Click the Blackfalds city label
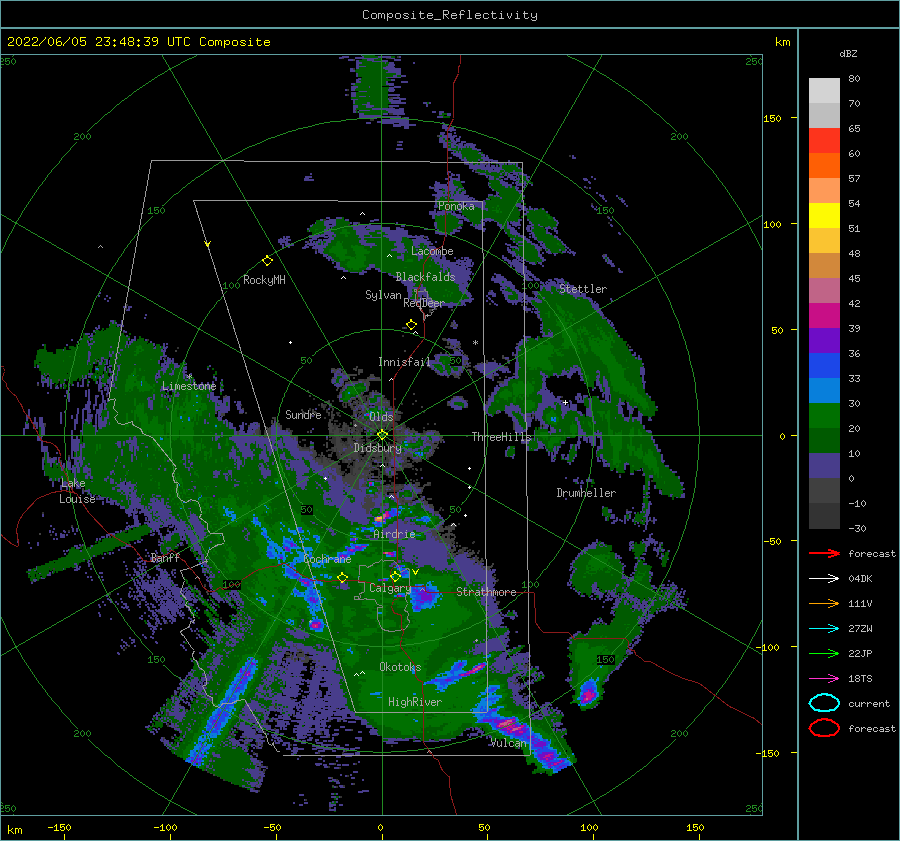Viewport: 900px width, 841px height. (425, 277)
